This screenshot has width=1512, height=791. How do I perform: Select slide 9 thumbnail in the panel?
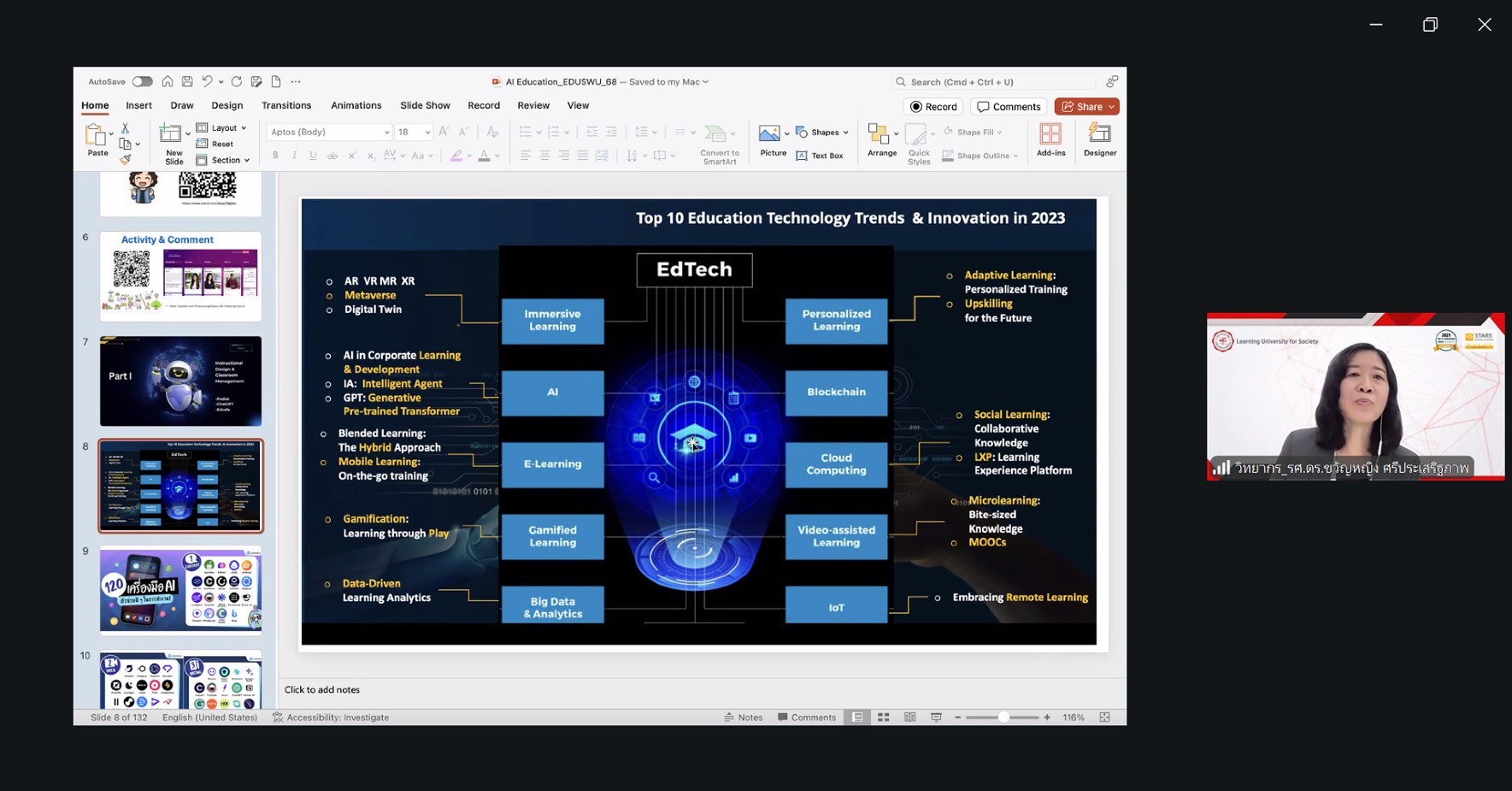point(180,590)
